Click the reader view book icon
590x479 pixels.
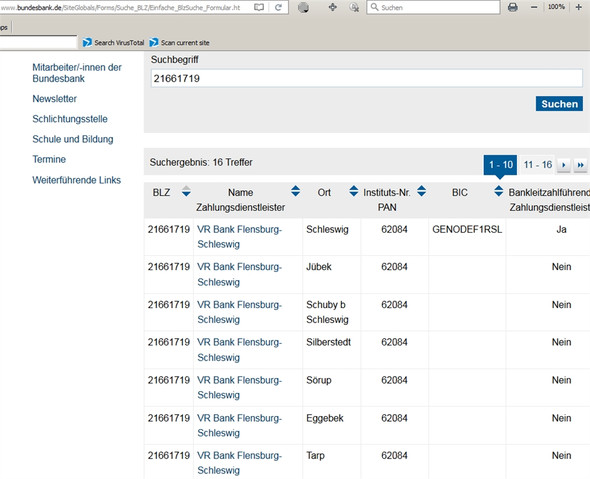point(259,7)
